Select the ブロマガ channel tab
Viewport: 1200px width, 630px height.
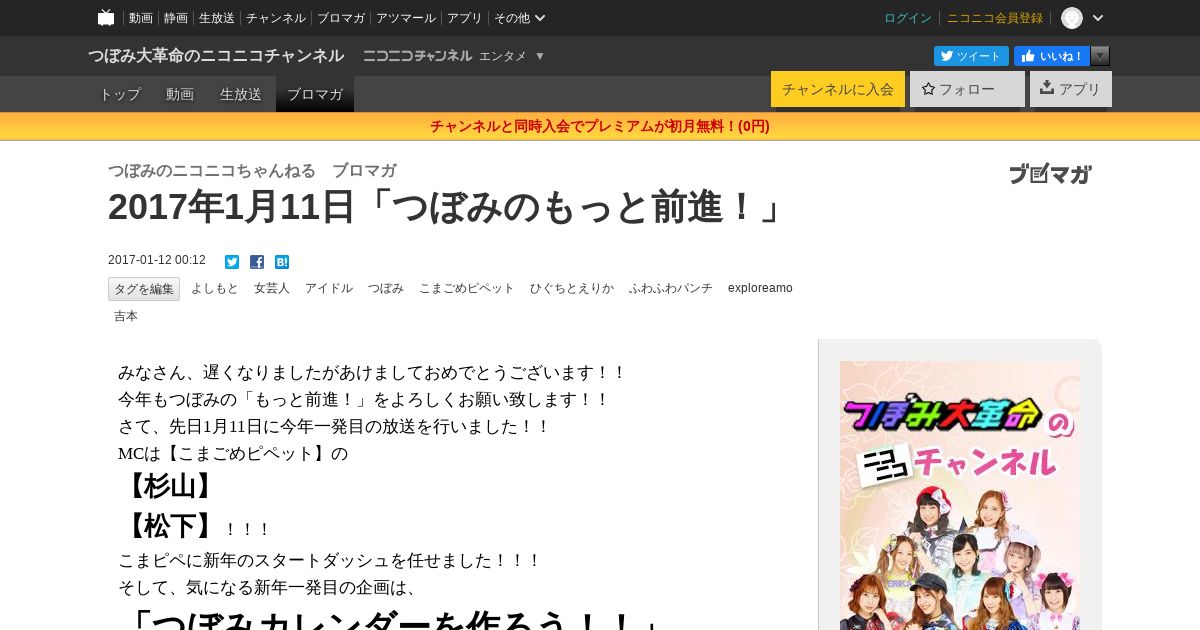[x=315, y=94]
